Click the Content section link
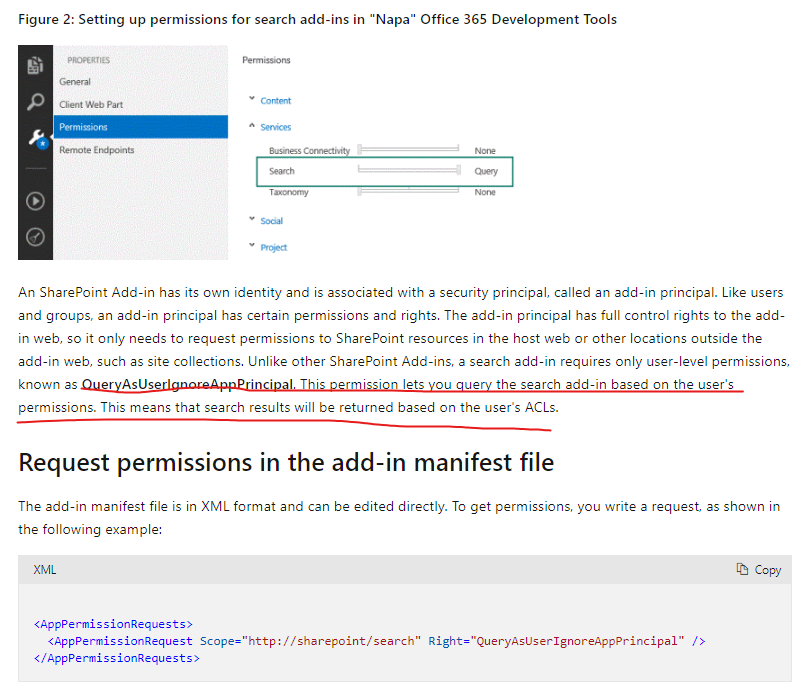This screenshot has width=807, height=687. pyautogui.click(x=275, y=101)
